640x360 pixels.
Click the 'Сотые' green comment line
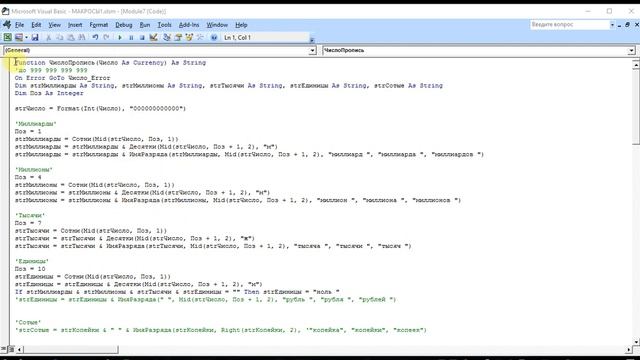tap(28, 322)
